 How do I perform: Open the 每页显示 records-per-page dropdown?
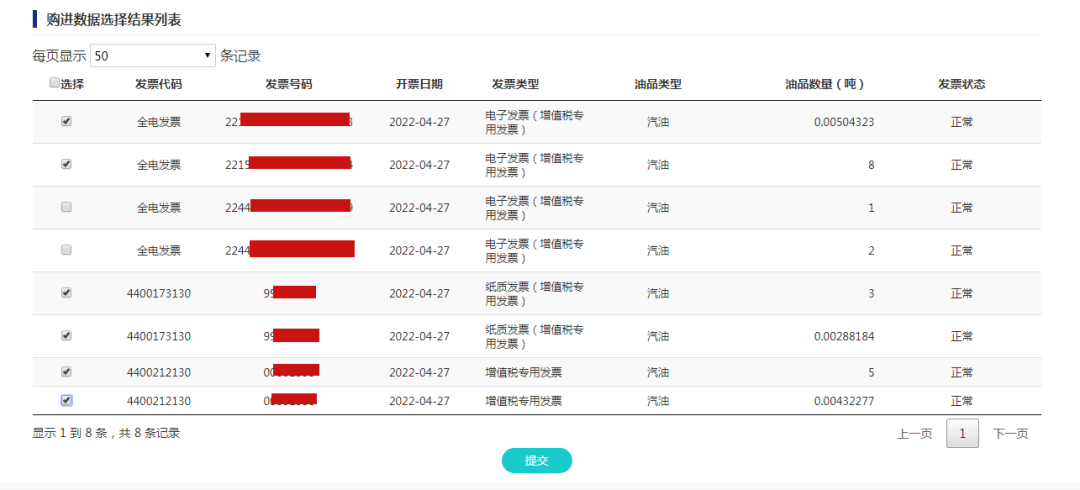pyautogui.click(x=153, y=56)
